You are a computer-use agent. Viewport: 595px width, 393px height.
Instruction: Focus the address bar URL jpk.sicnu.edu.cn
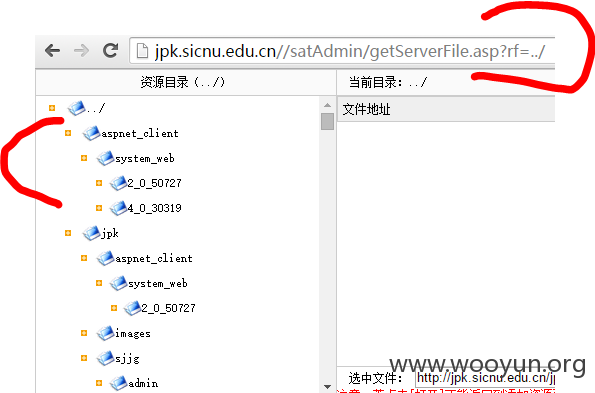click(342, 51)
